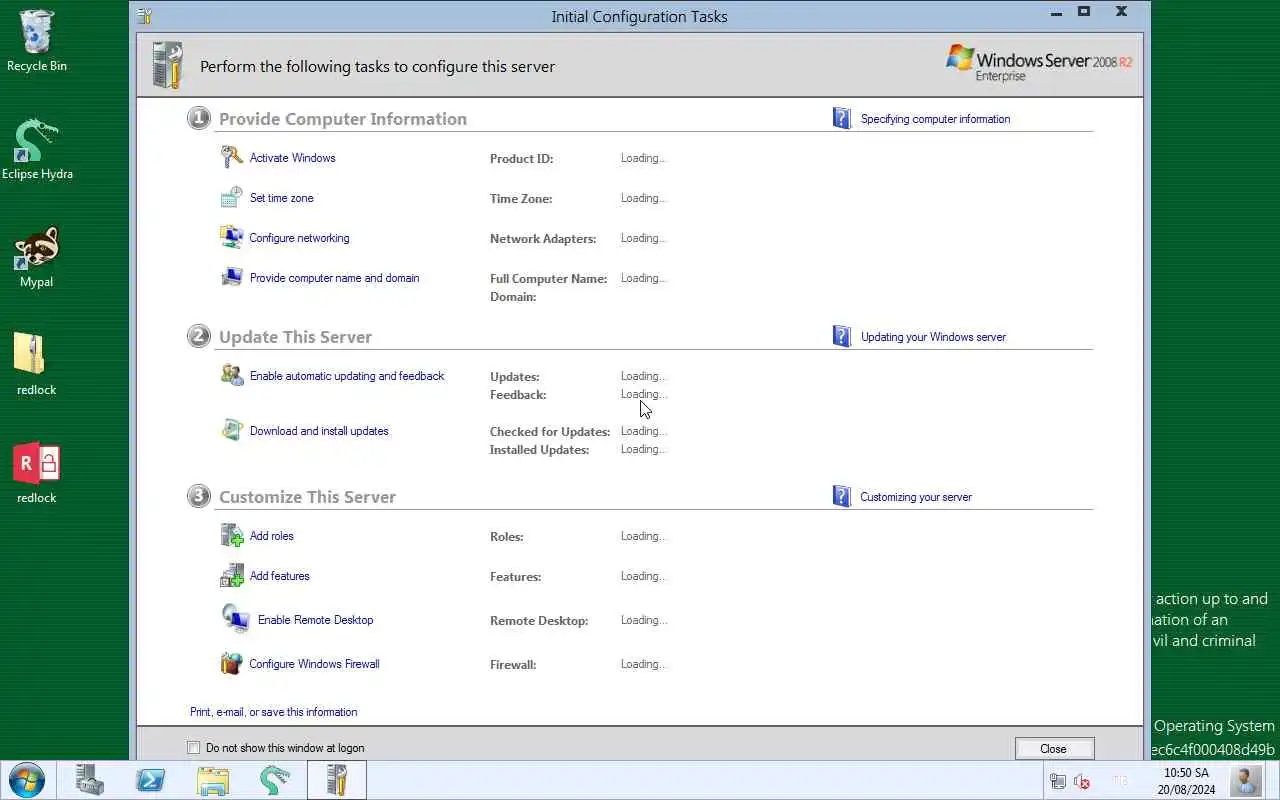This screenshot has height=800, width=1280.
Task: Check Do not show this window at logon
Action: pos(194,747)
